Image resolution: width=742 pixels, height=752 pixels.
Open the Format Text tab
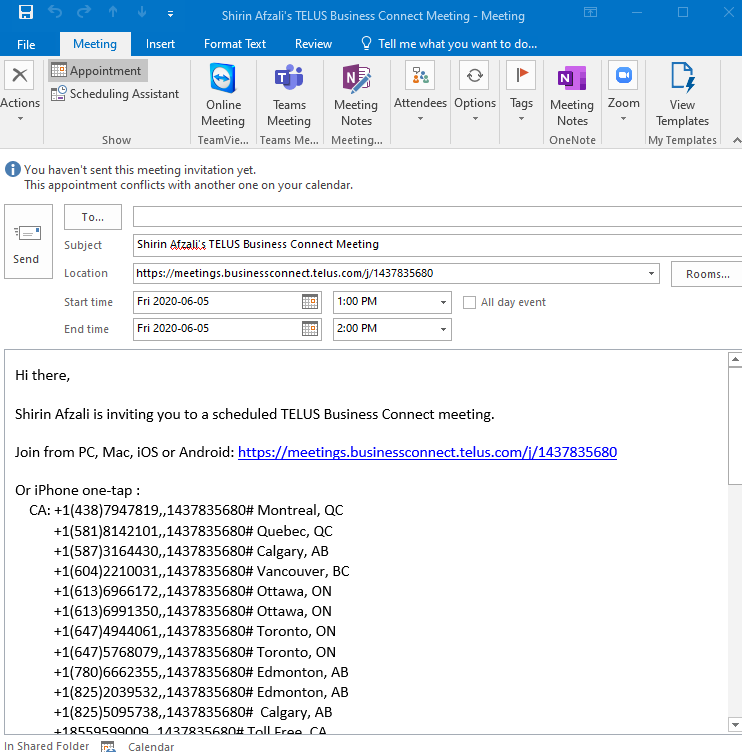[x=235, y=44]
